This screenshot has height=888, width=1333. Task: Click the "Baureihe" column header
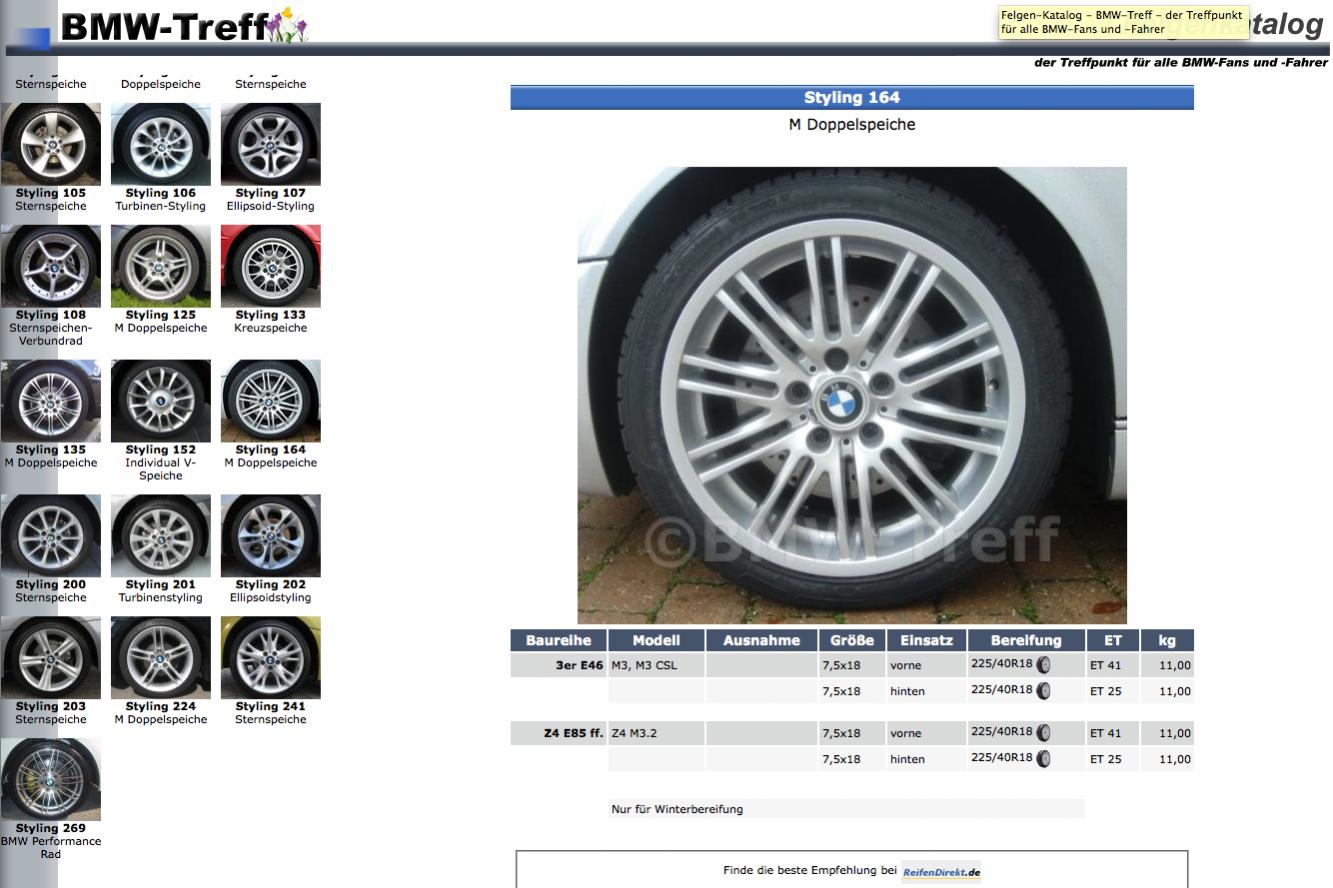pos(559,640)
